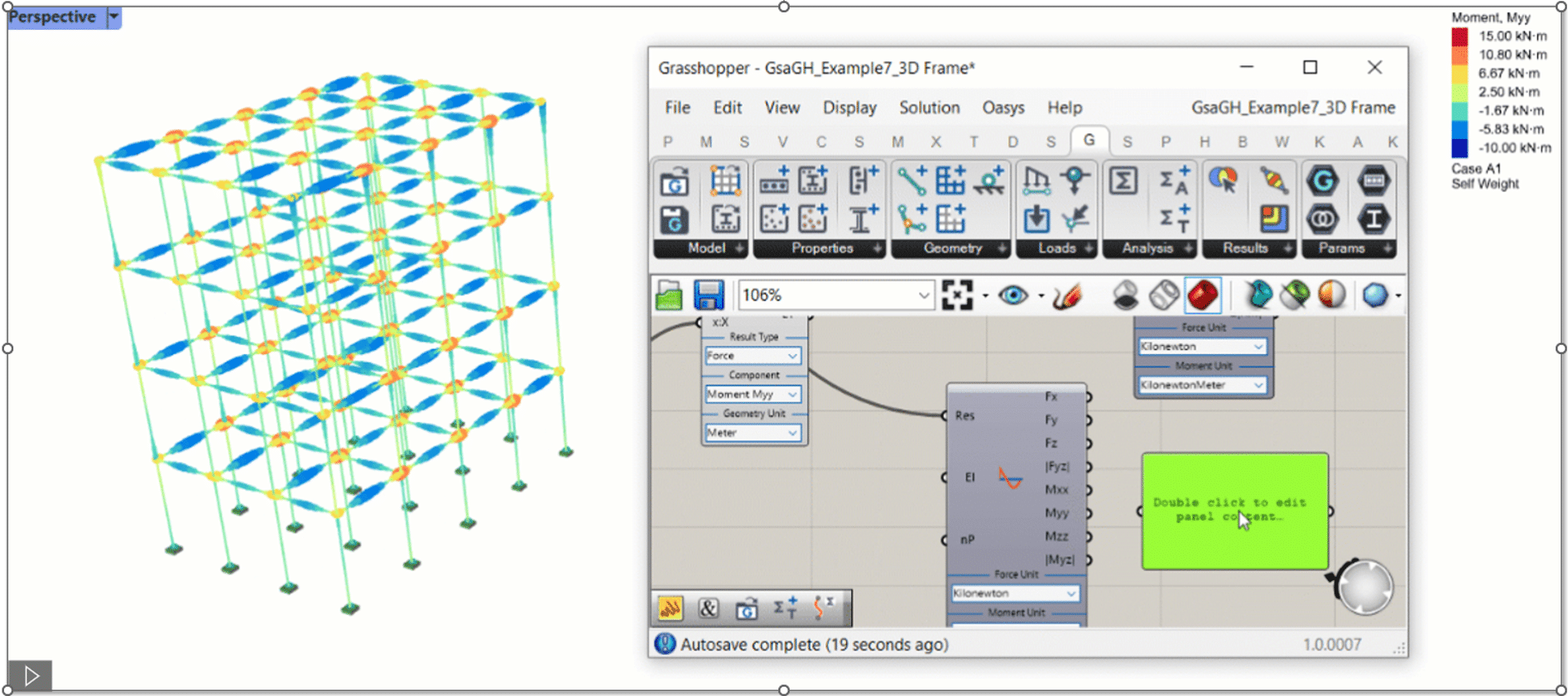Screen dimensions: 1568x696
Task: Open the Solution menu
Action: [930, 108]
